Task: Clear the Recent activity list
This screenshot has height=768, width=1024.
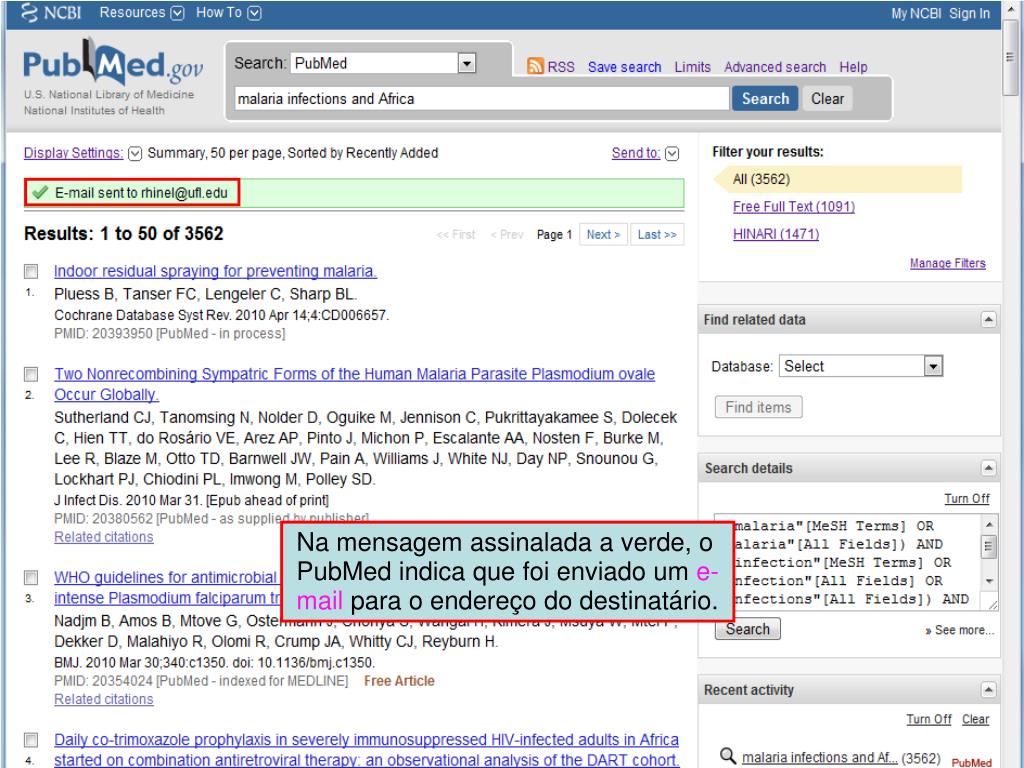Action: [976, 719]
